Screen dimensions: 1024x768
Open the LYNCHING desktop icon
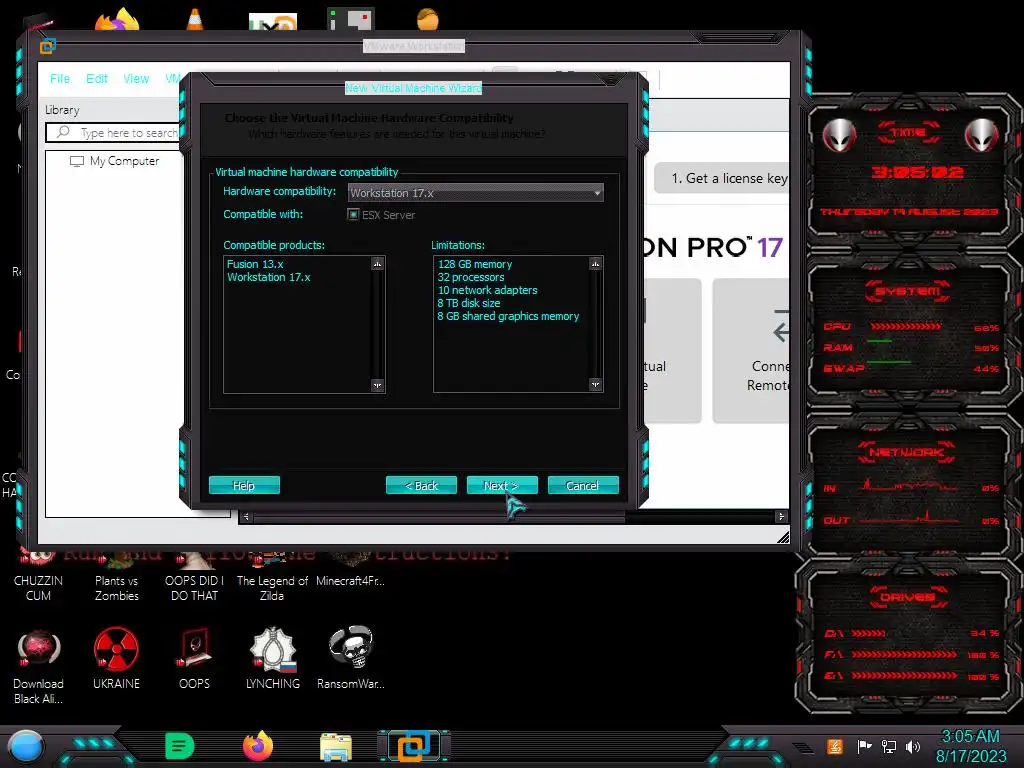pyautogui.click(x=272, y=658)
